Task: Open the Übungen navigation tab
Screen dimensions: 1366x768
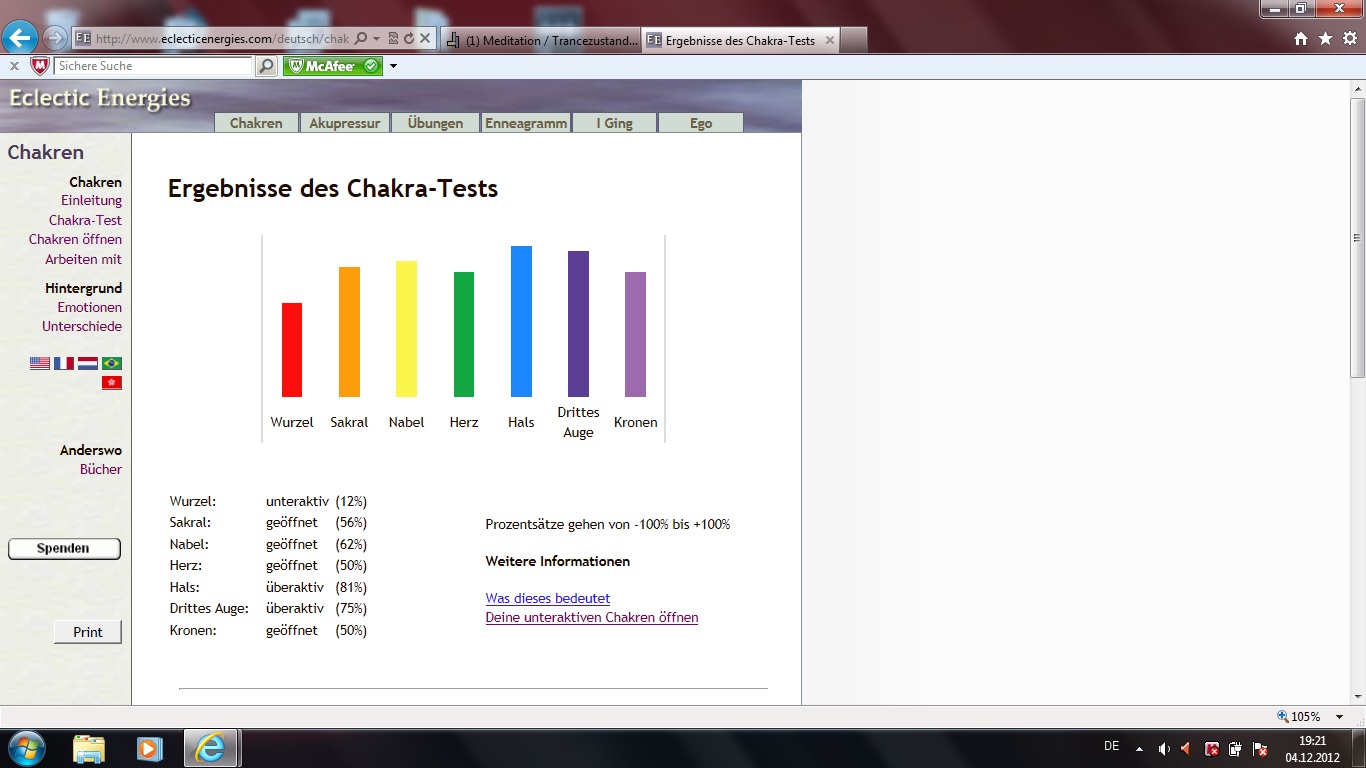Action: pyautogui.click(x=436, y=123)
